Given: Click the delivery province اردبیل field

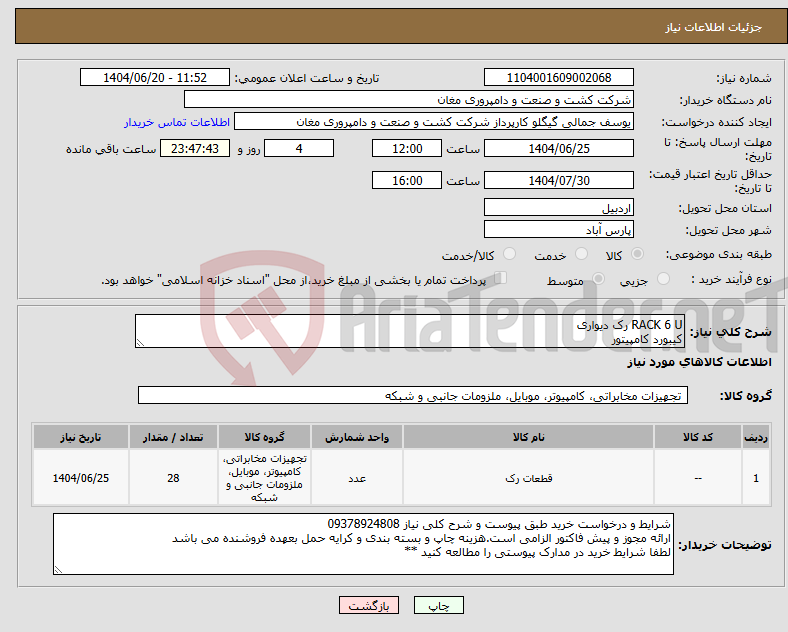Looking at the screenshot, I should [x=558, y=207].
